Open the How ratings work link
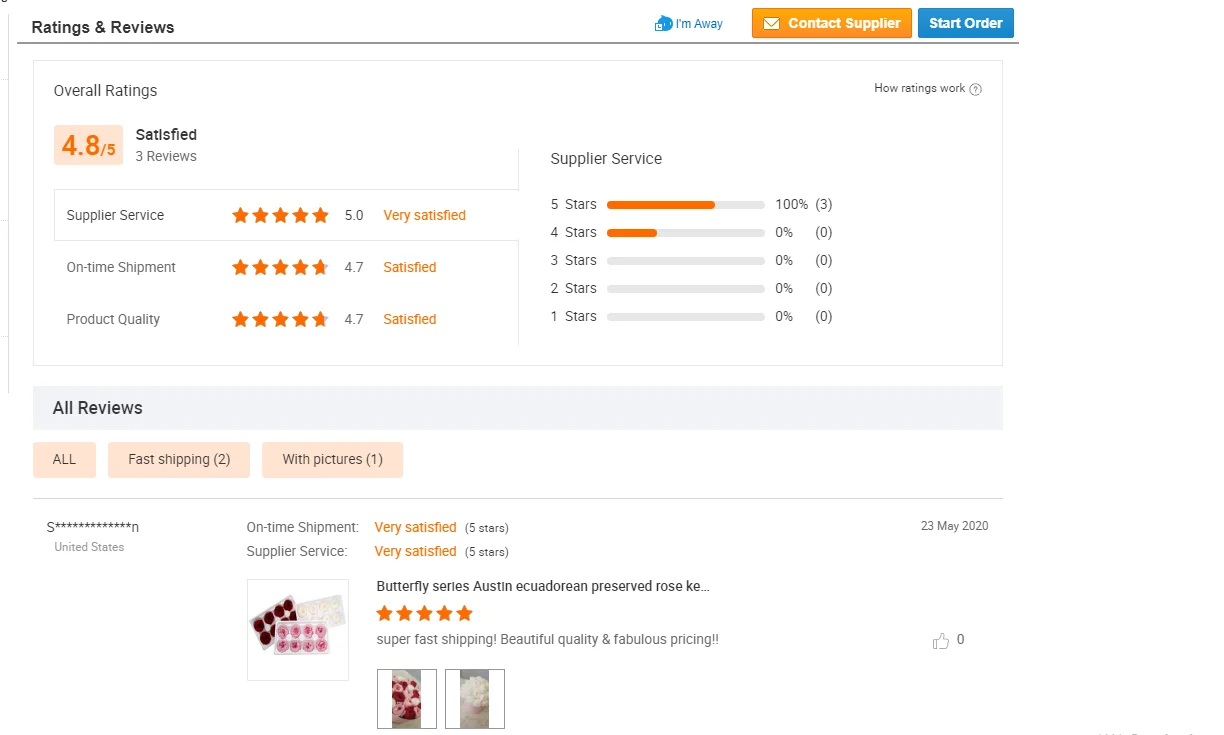 coord(919,89)
